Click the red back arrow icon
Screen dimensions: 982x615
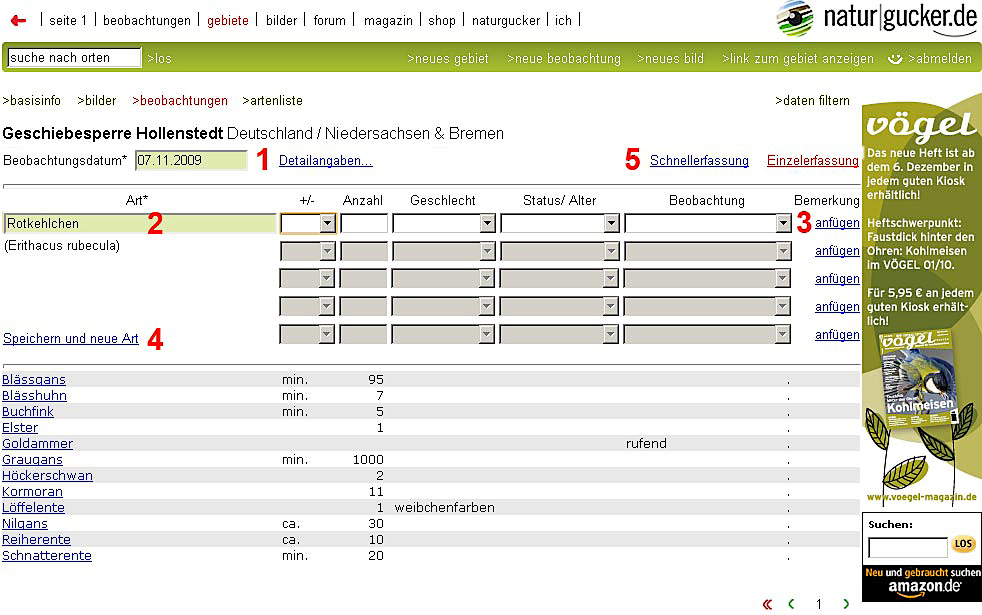pyautogui.click(x=18, y=20)
